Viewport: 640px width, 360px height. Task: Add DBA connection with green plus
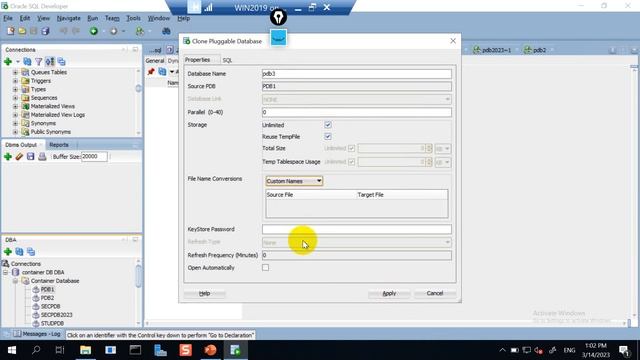(8, 251)
